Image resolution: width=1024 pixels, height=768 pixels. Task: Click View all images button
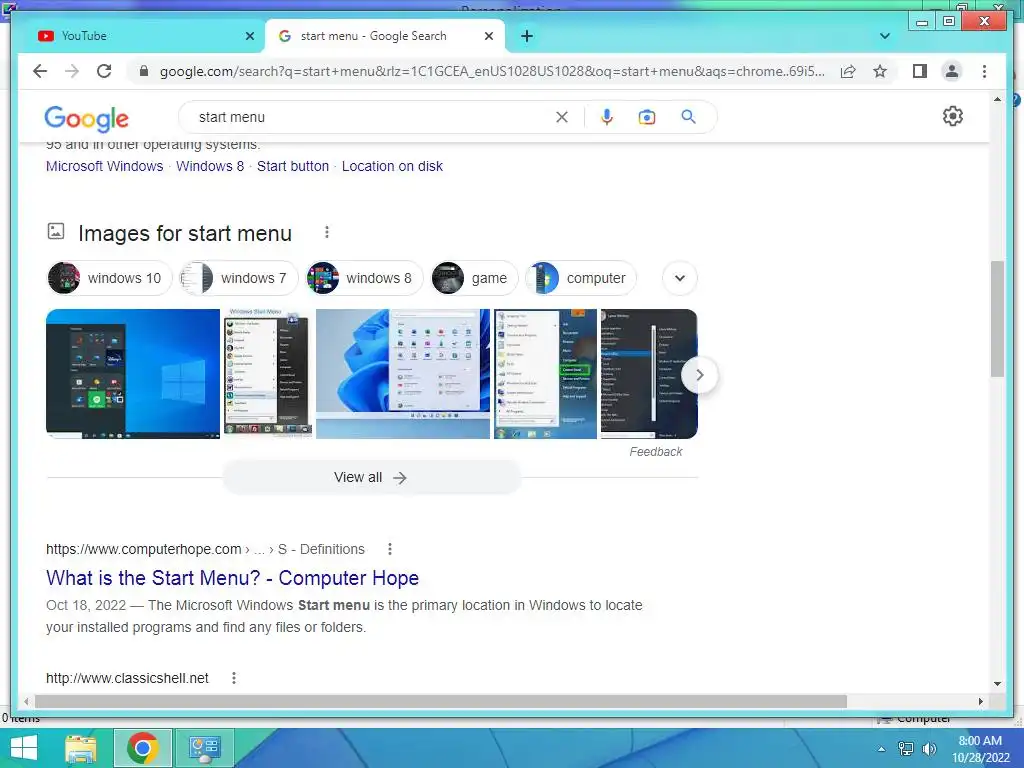click(371, 477)
